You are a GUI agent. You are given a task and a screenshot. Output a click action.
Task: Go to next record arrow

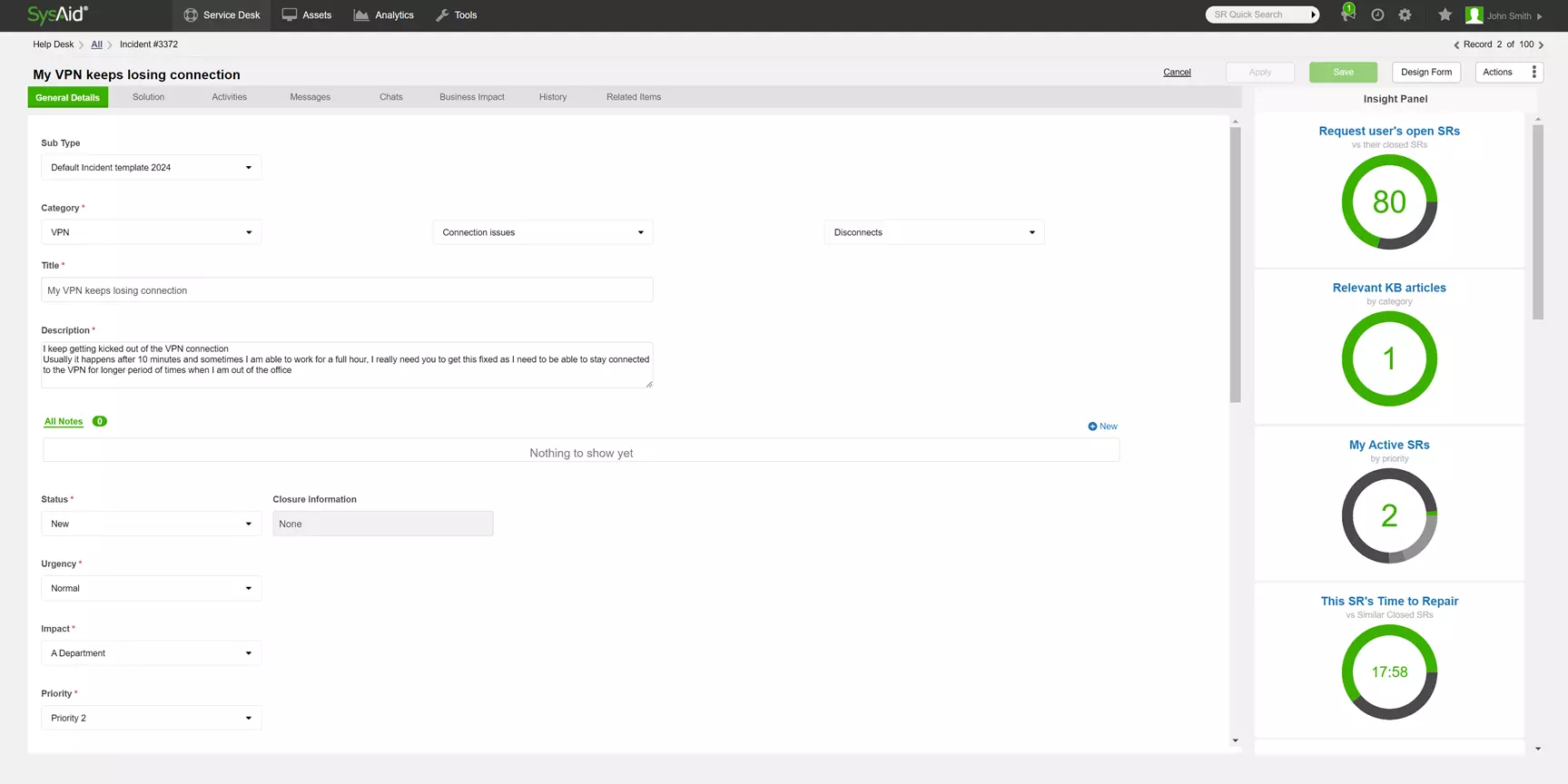pos(1541,44)
